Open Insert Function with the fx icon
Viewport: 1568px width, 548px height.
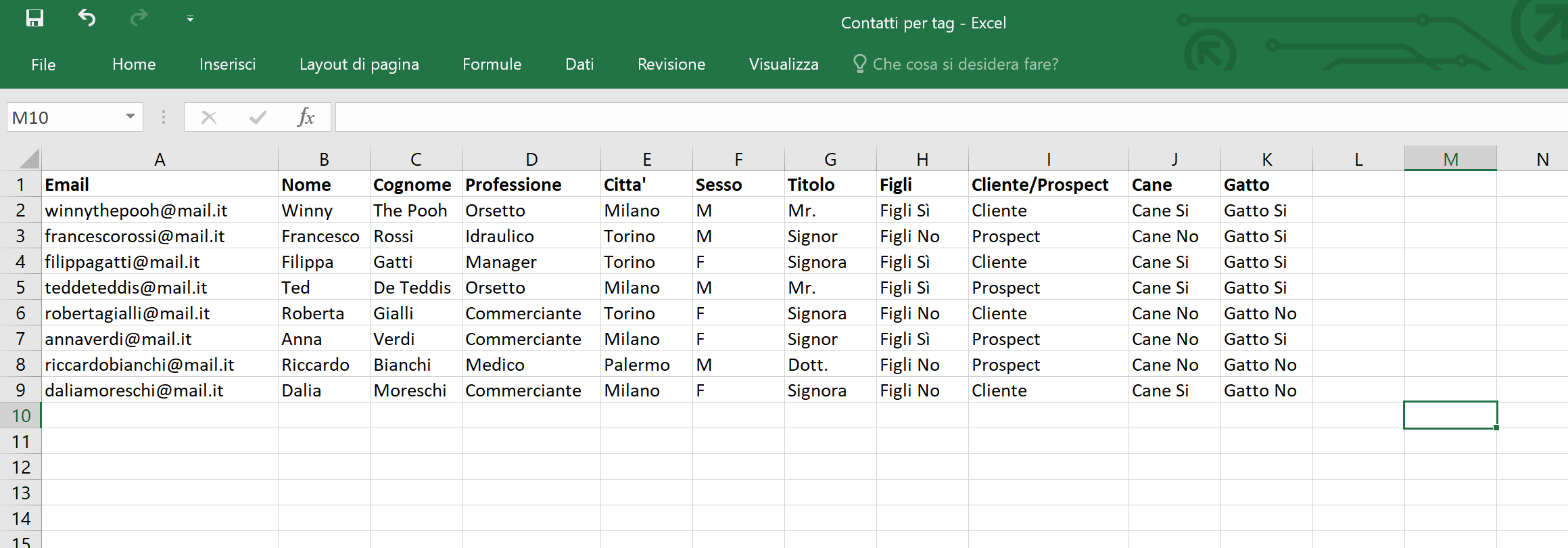click(306, 117)
